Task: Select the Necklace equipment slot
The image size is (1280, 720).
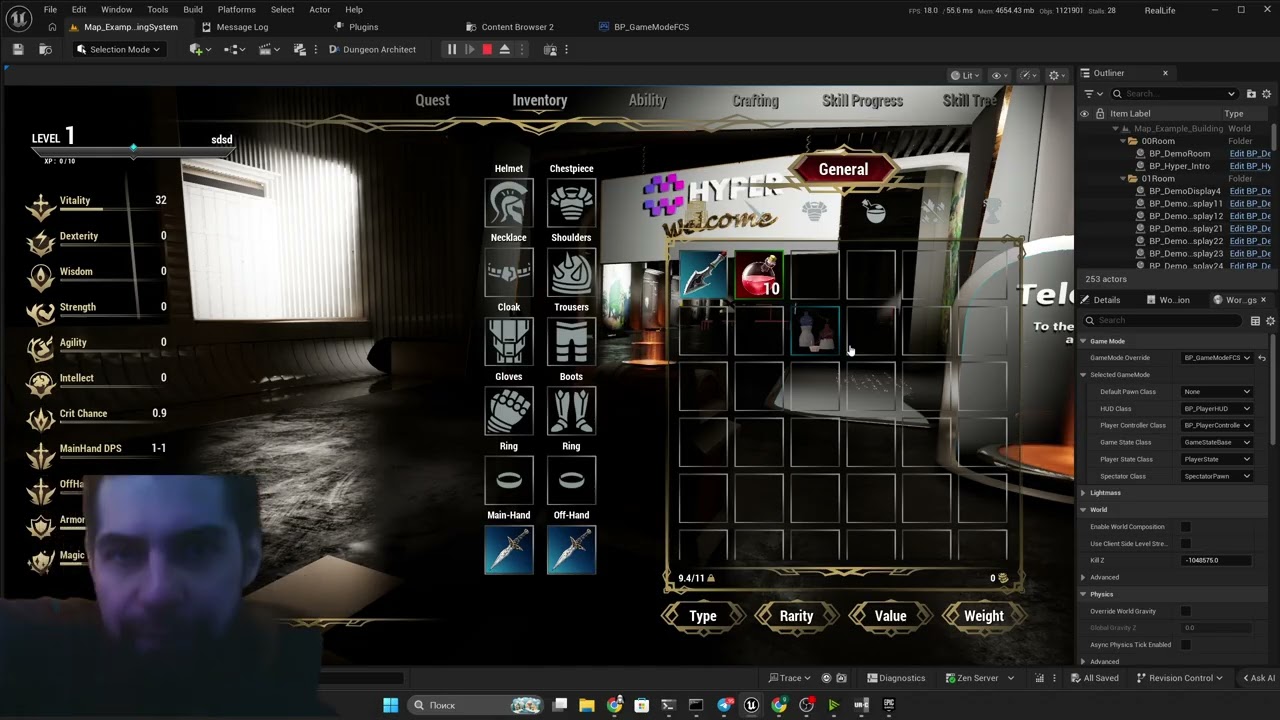Action: (x=509, y=272)
